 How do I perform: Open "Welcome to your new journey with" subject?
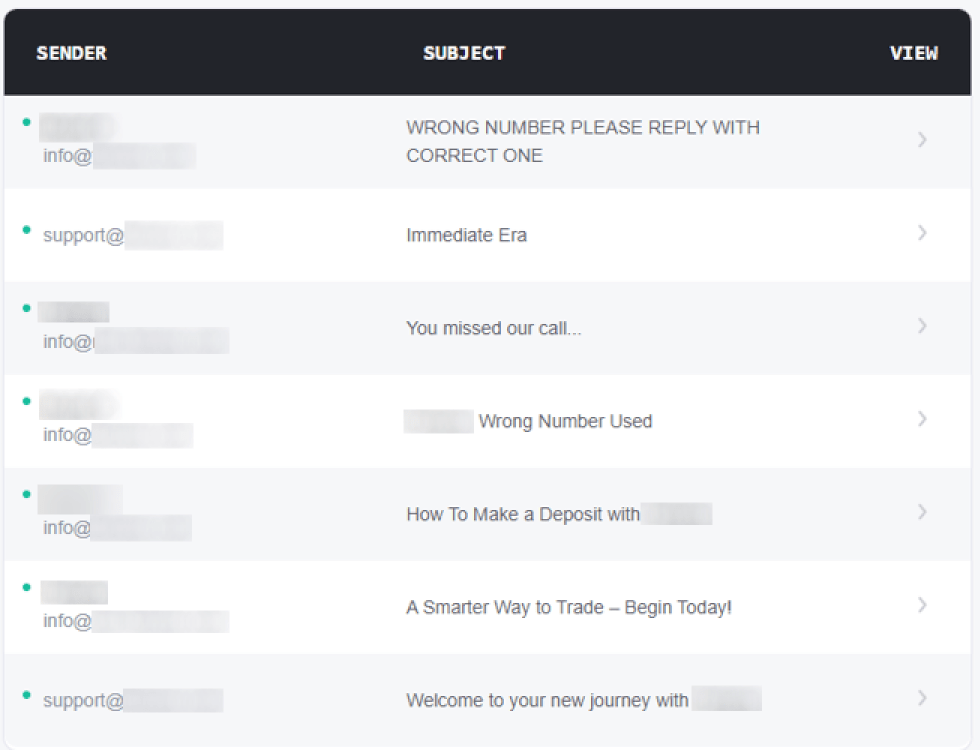546,700
